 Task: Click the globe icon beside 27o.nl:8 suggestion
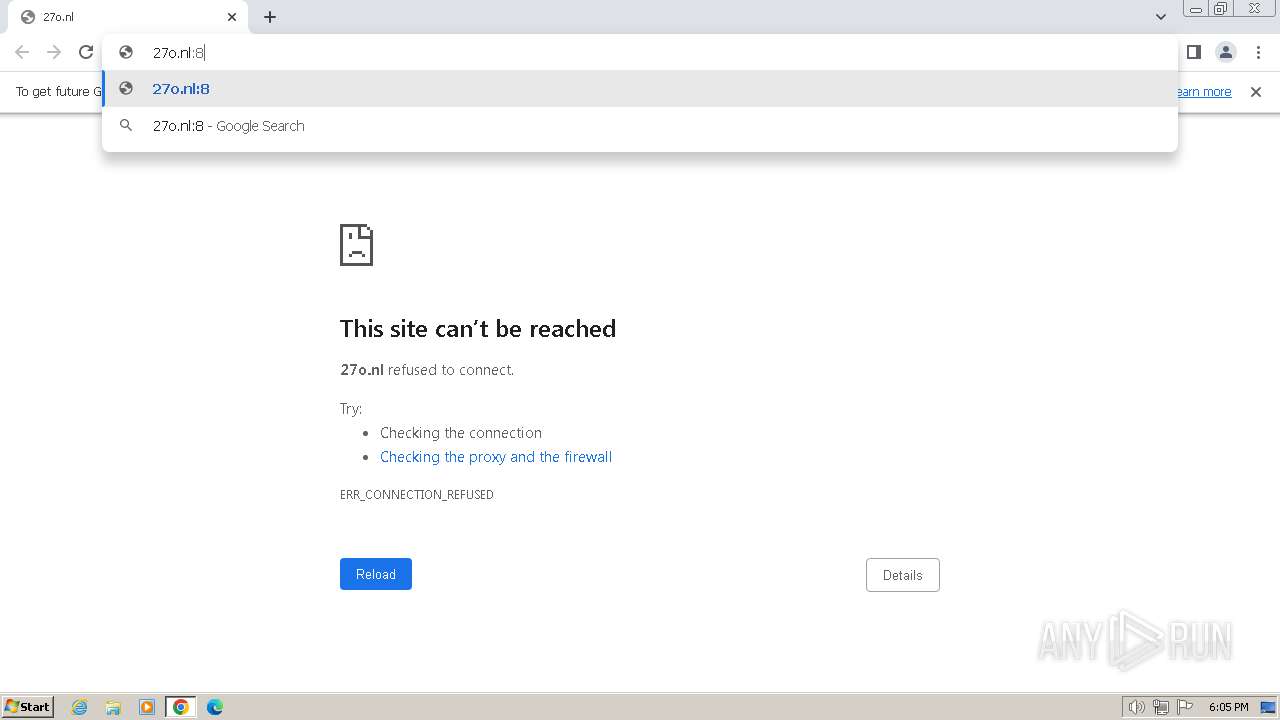(x=126, y=89)
